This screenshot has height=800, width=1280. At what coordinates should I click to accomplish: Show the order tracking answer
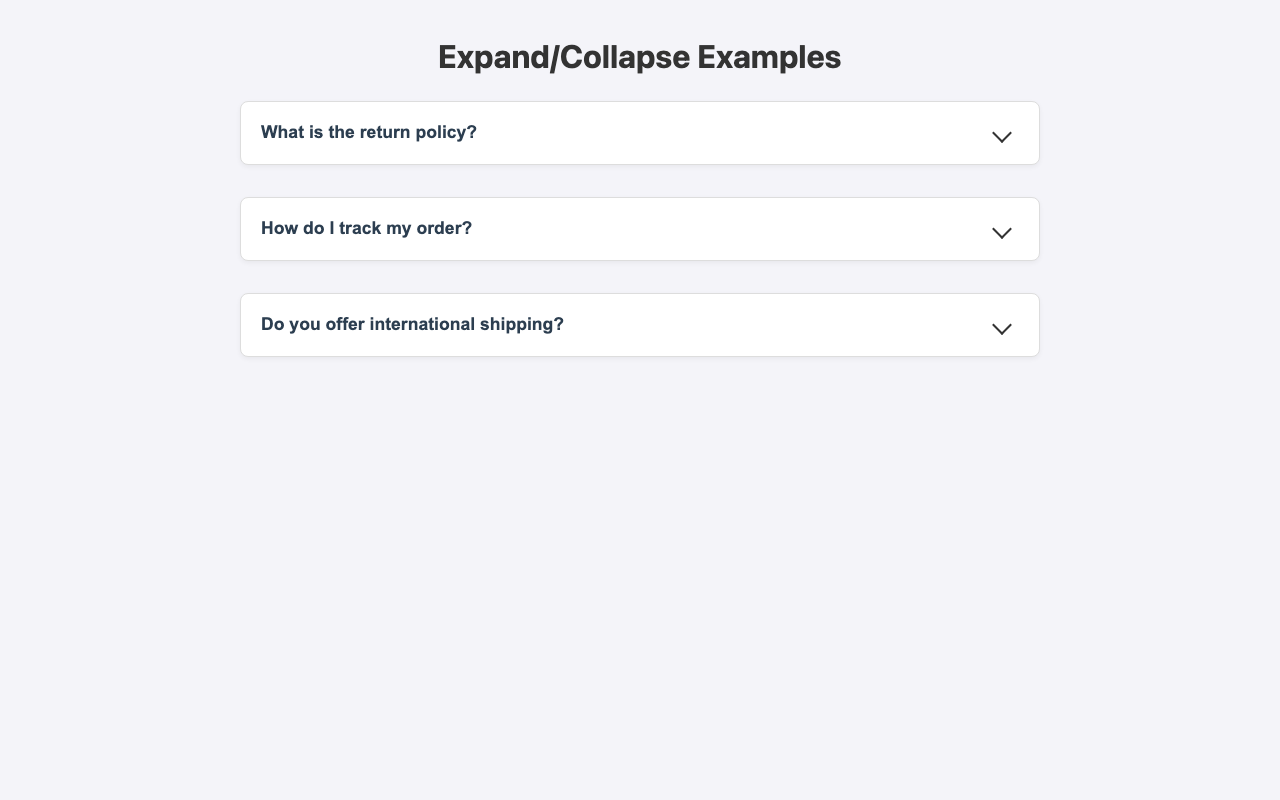[x=640, y=229]
